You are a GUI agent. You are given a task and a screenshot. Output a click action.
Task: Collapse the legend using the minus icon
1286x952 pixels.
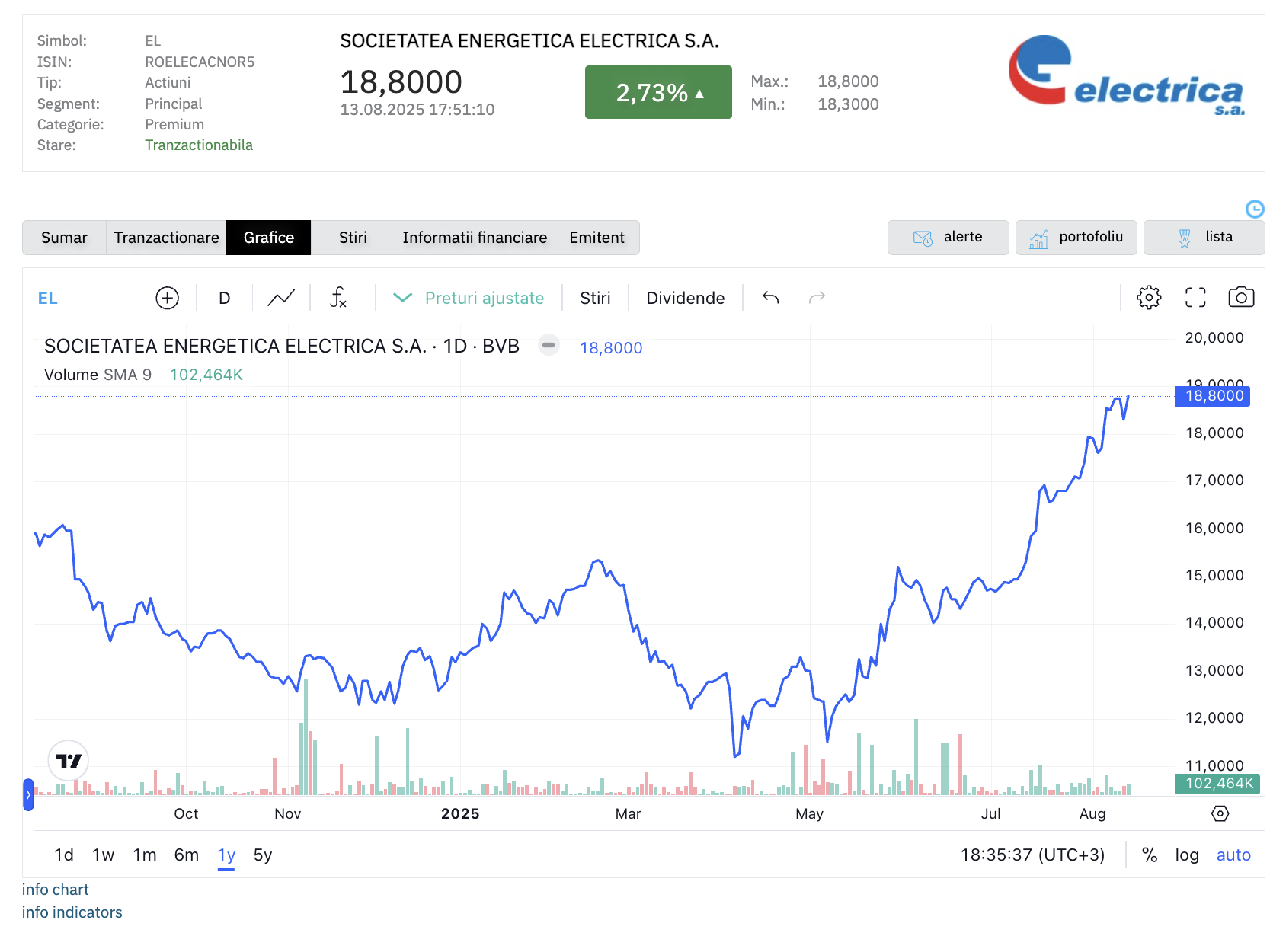549,345
